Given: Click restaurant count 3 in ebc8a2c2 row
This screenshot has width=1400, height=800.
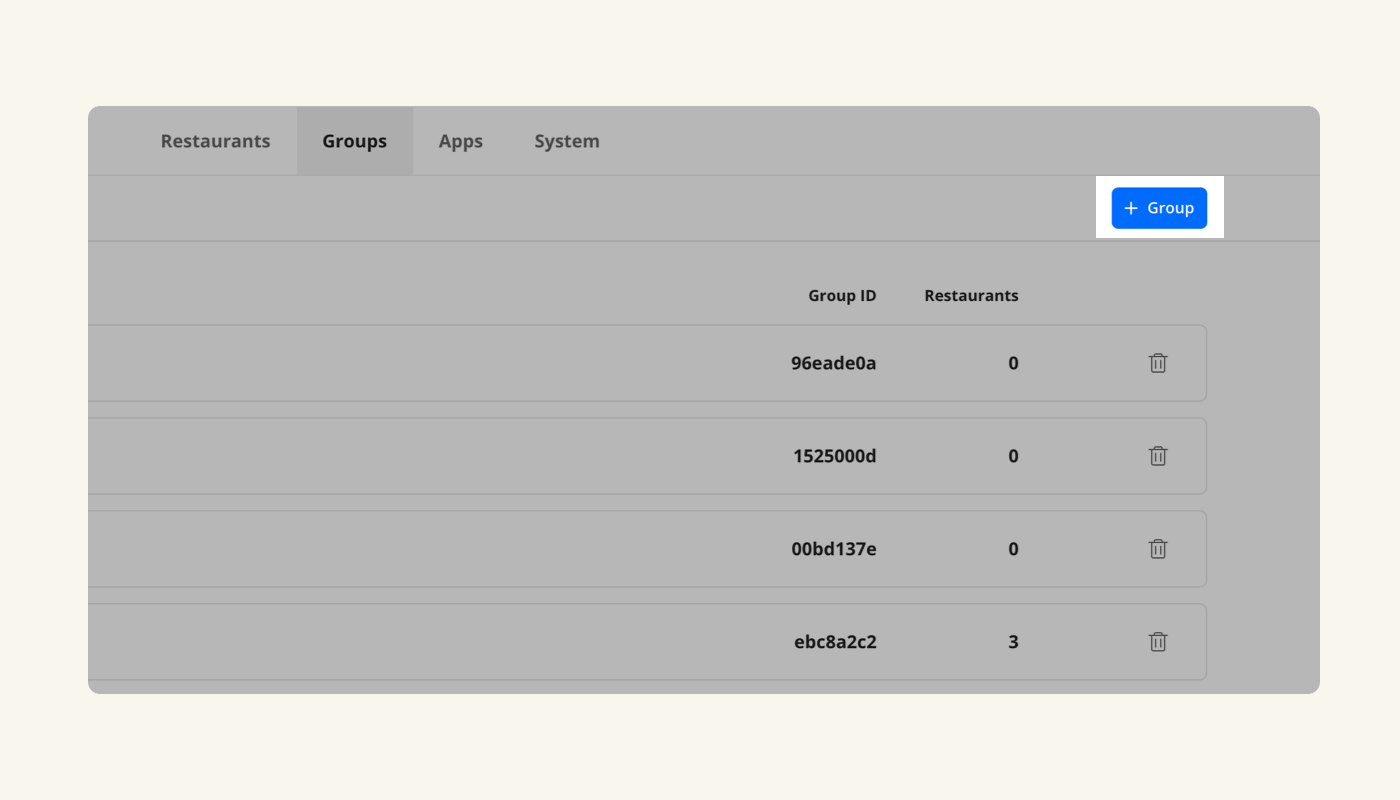Looking at the screenshot, I should point(1013,642).
